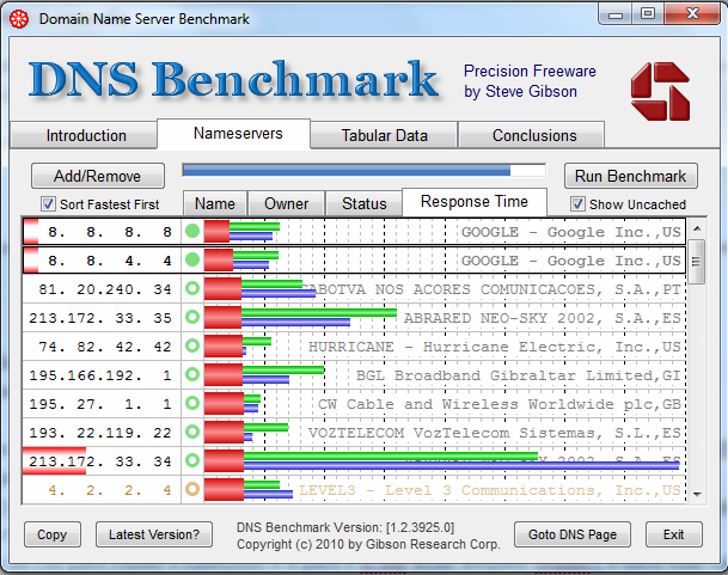Screen dimensions: 728x575
Task: Click status circle for 8.8.4.4
Action: (192, 260)
